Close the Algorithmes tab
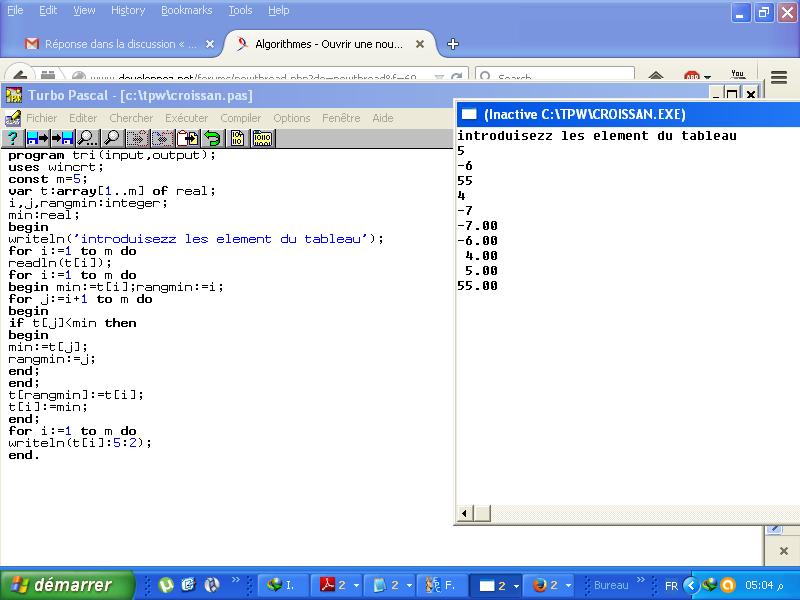800x600 pixels. 420,44
